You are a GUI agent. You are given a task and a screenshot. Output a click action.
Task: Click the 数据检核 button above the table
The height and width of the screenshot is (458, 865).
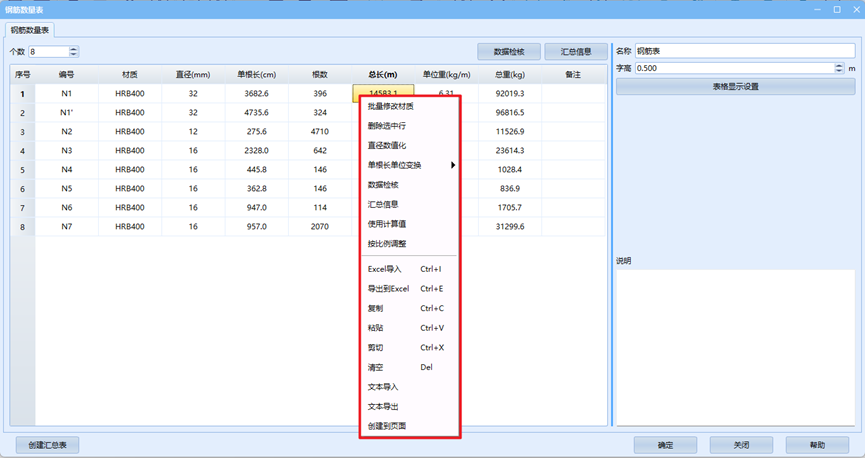click(509, 52)
